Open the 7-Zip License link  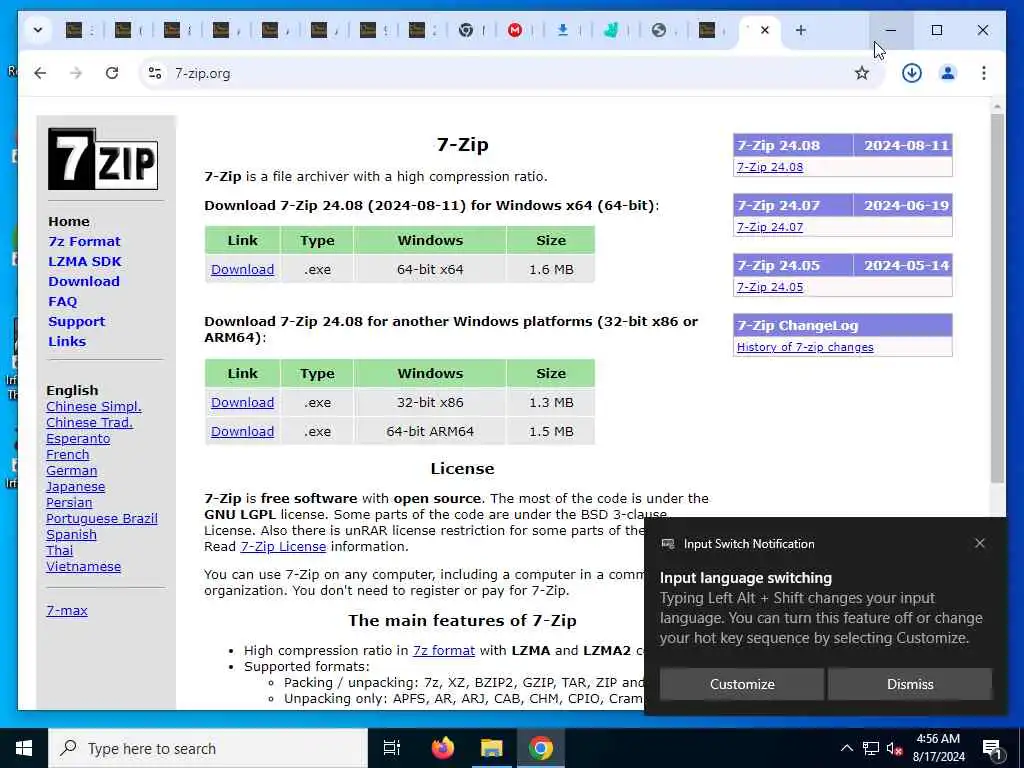pyautogui.click(x=283, y=547)
